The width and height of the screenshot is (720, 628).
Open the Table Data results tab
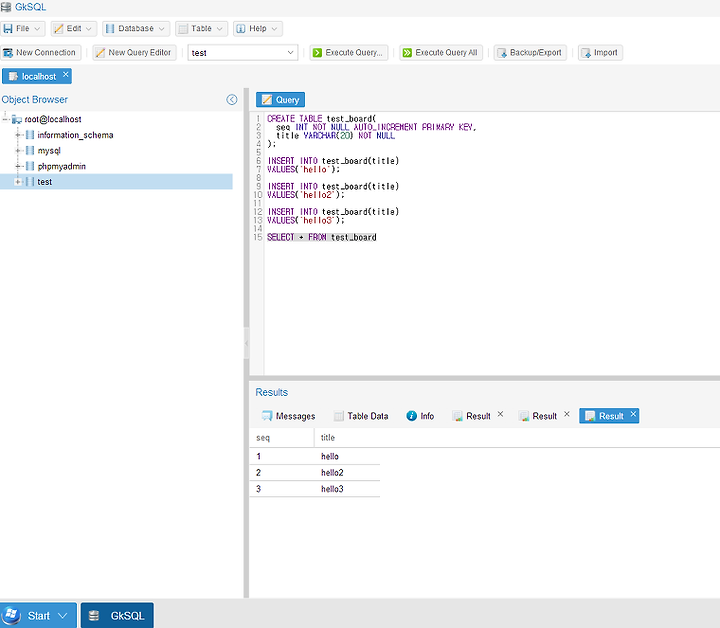tap(361, 416)
